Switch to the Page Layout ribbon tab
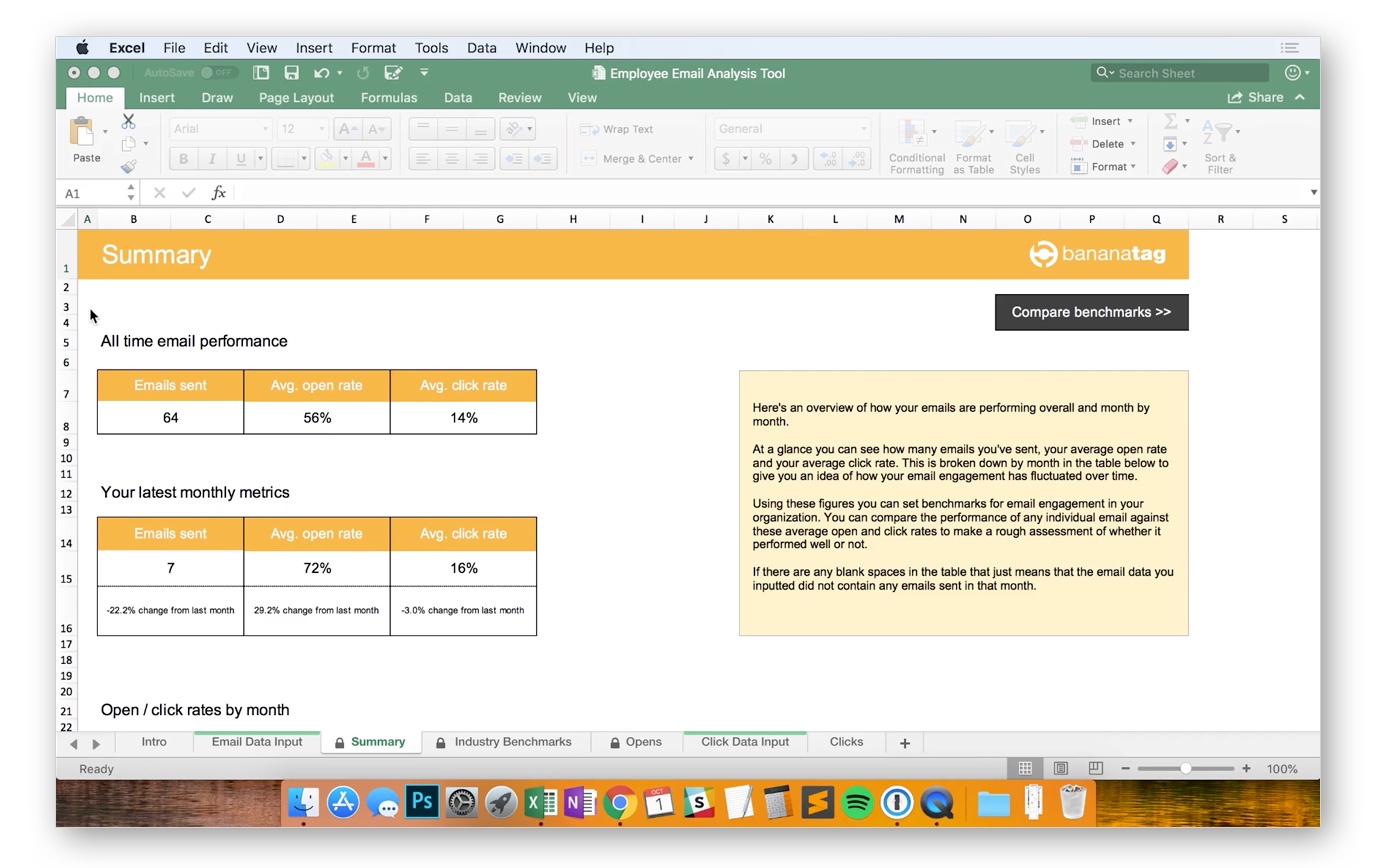Viewport: 1380px width, 868px height. click(296, 98)
